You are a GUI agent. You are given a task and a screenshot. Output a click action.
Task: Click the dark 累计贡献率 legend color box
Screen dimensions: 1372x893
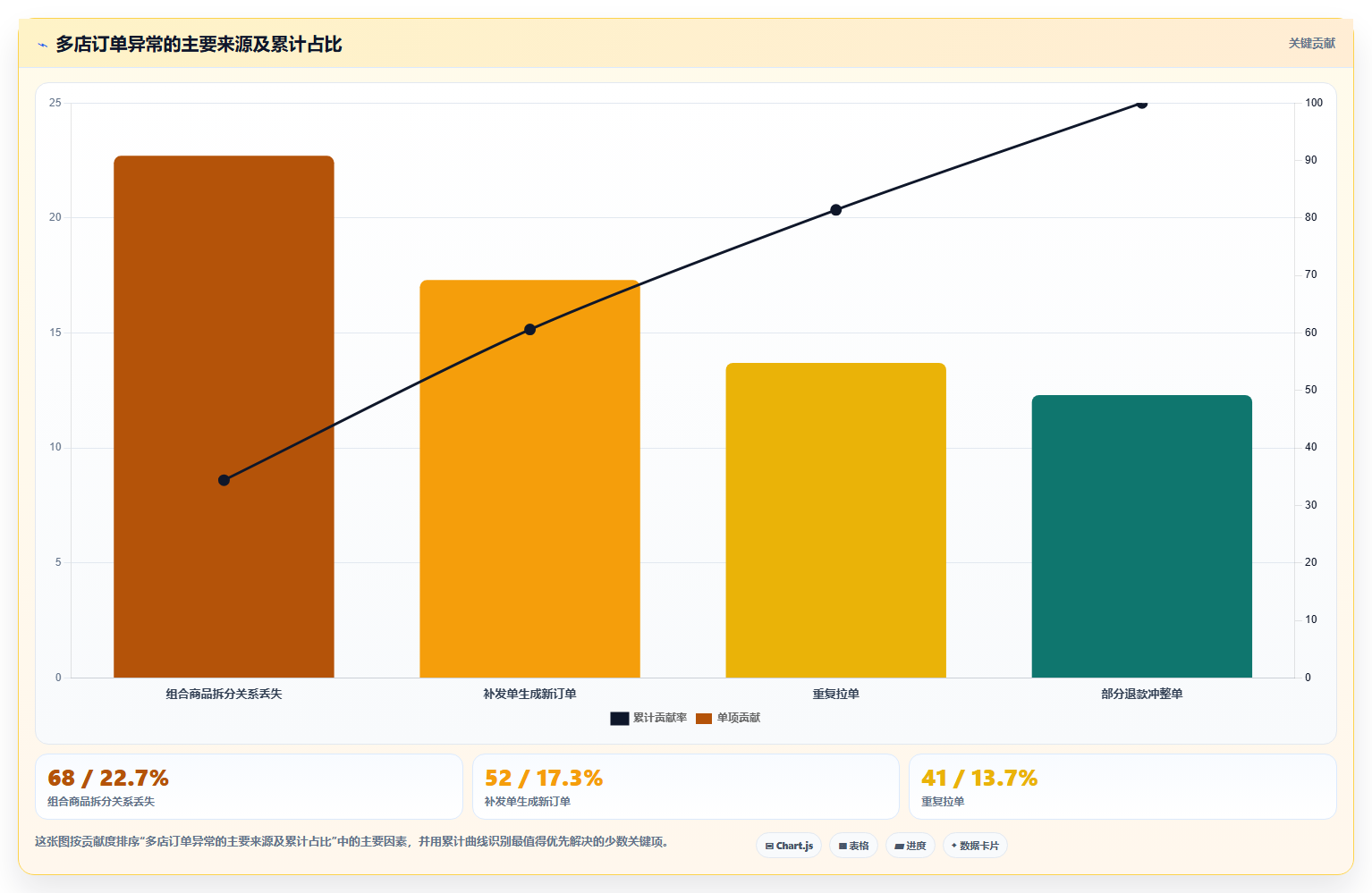(x=620, y=719)
